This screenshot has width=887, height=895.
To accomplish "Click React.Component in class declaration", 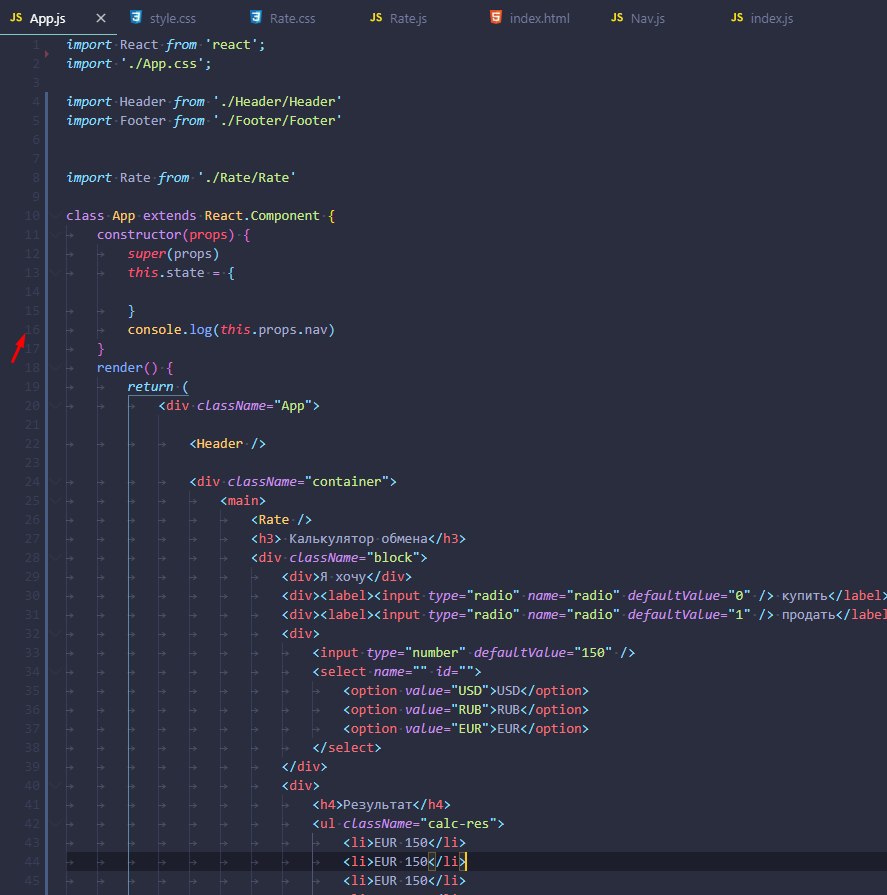I will [262, 216].
